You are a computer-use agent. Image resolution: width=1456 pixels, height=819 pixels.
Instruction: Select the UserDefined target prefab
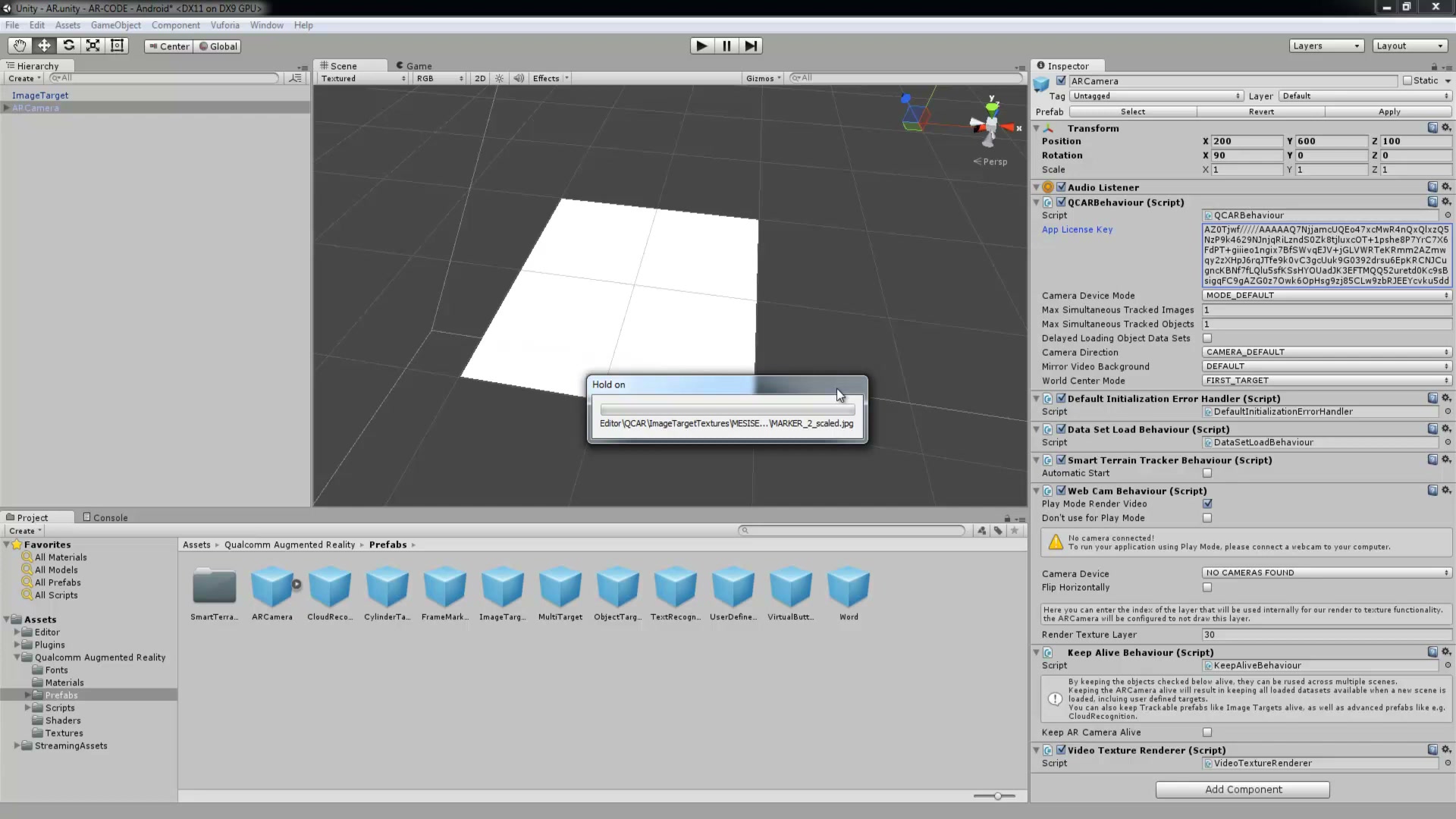point(733,594)
